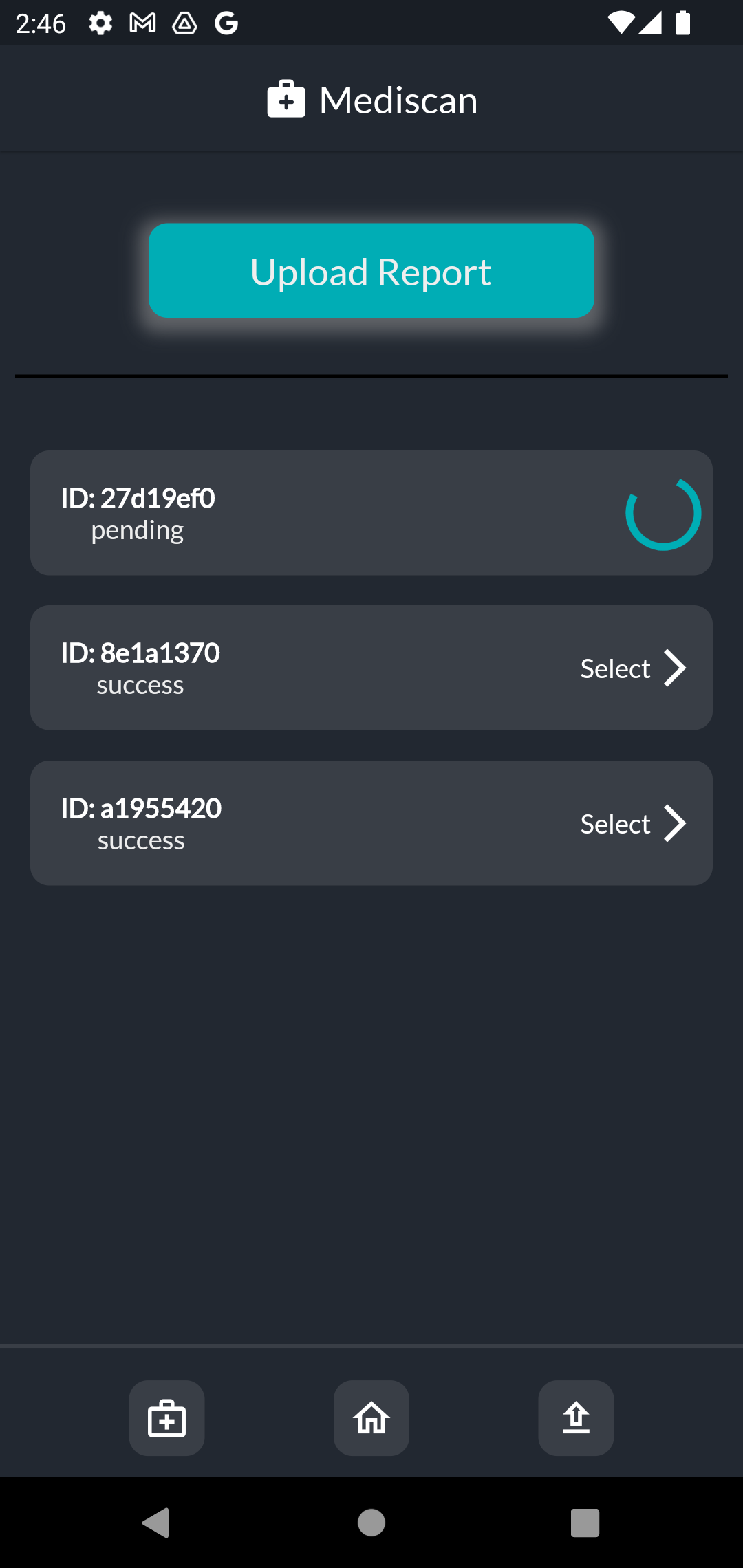Expand report 8e1a1370 via its chevron
The width and height of the screenshot is (743, 1568).
676,667
